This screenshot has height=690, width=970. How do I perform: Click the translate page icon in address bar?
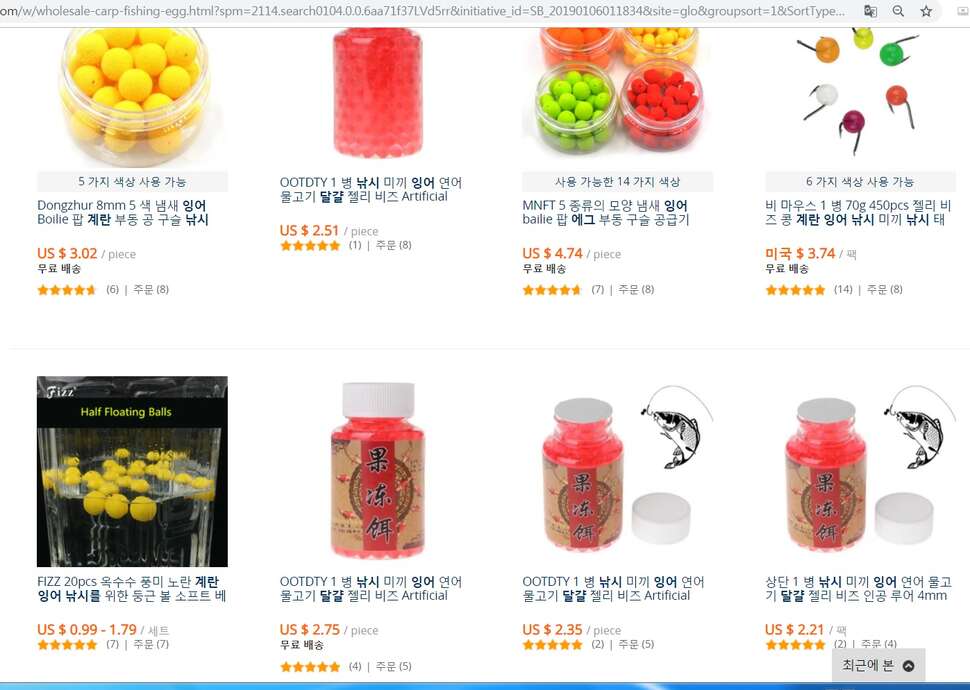pyautogui.click(x=870, y=11)
